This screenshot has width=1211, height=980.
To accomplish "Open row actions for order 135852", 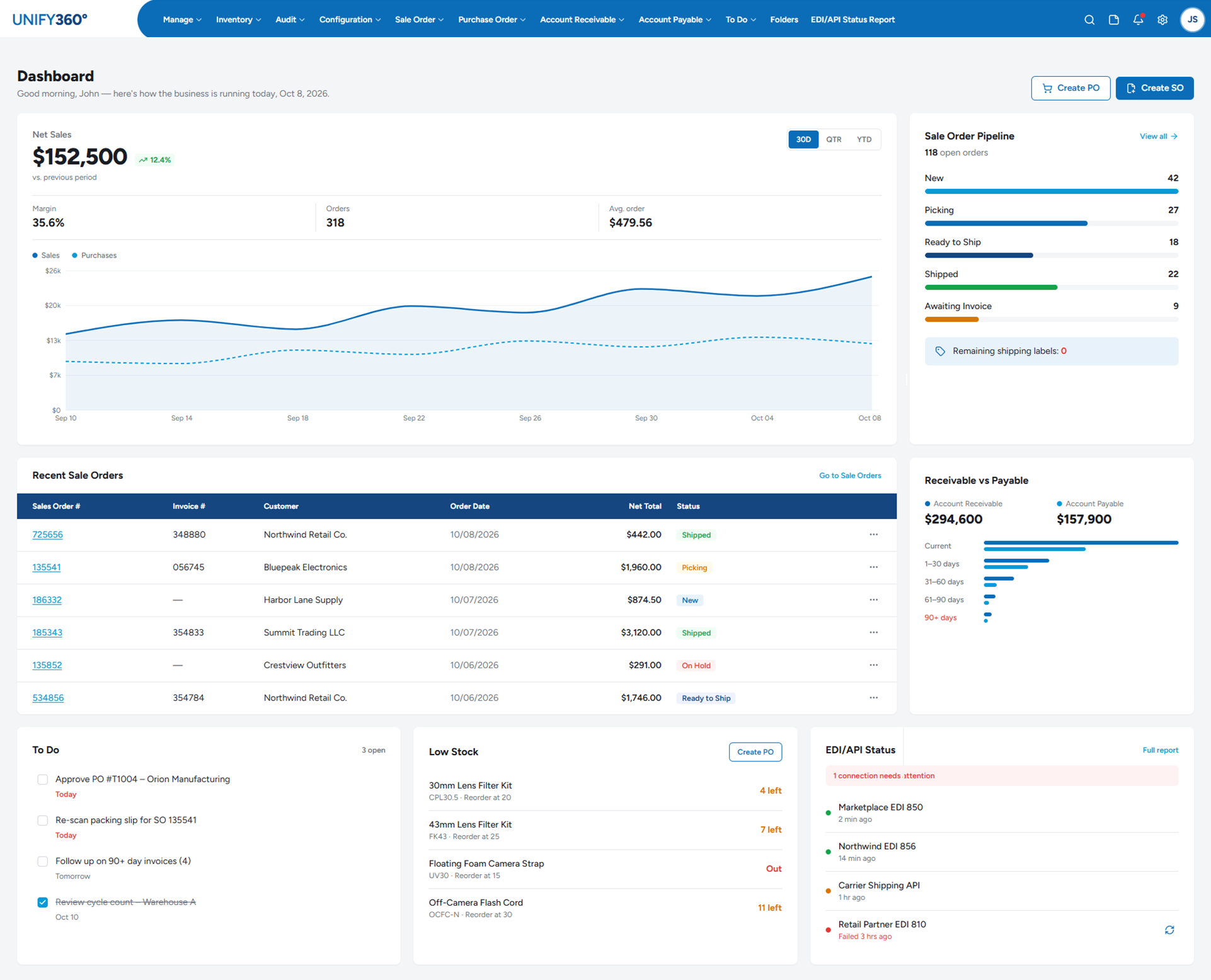I will (x=873, y=665).
